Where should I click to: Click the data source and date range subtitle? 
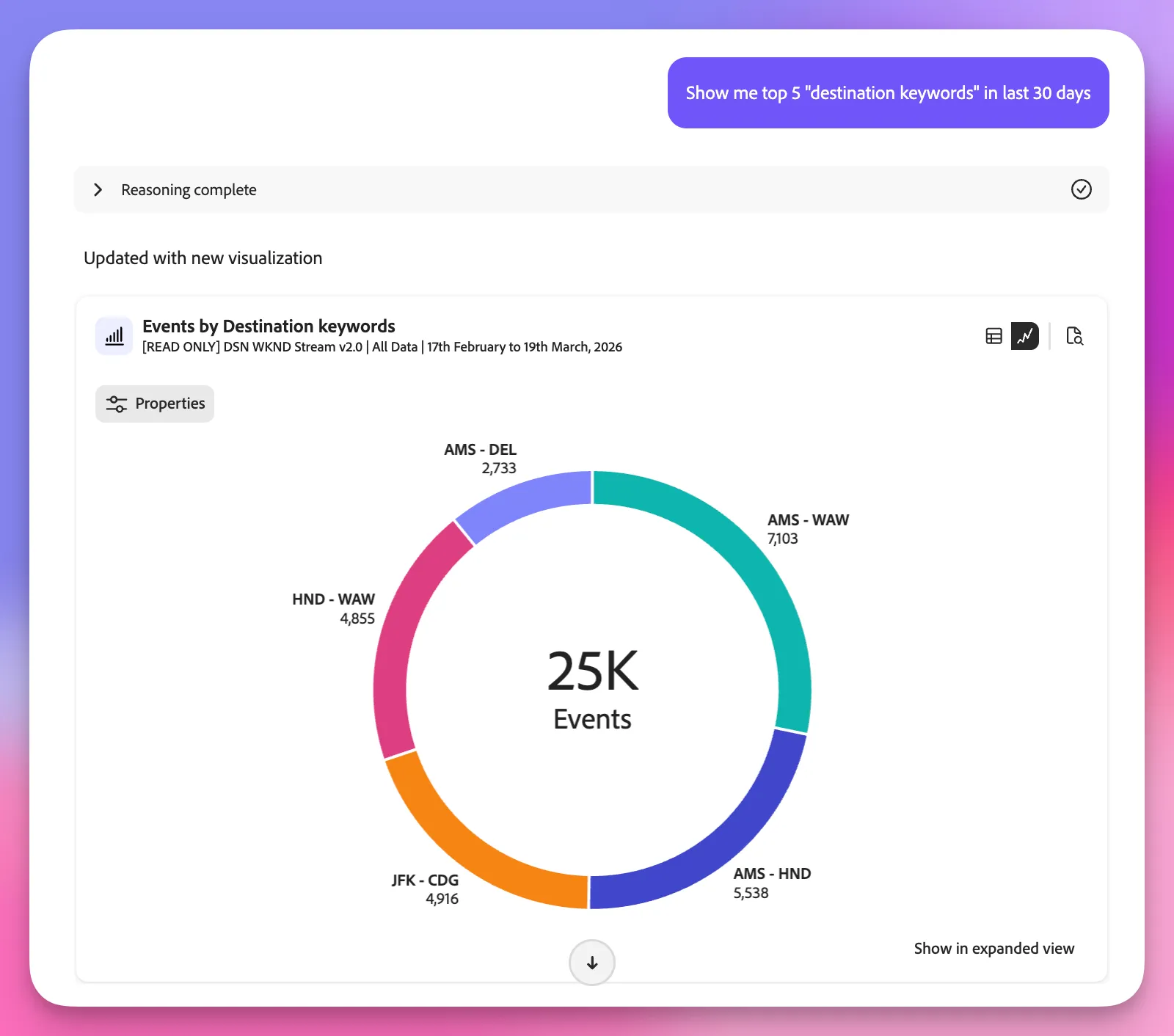[382, 347]
